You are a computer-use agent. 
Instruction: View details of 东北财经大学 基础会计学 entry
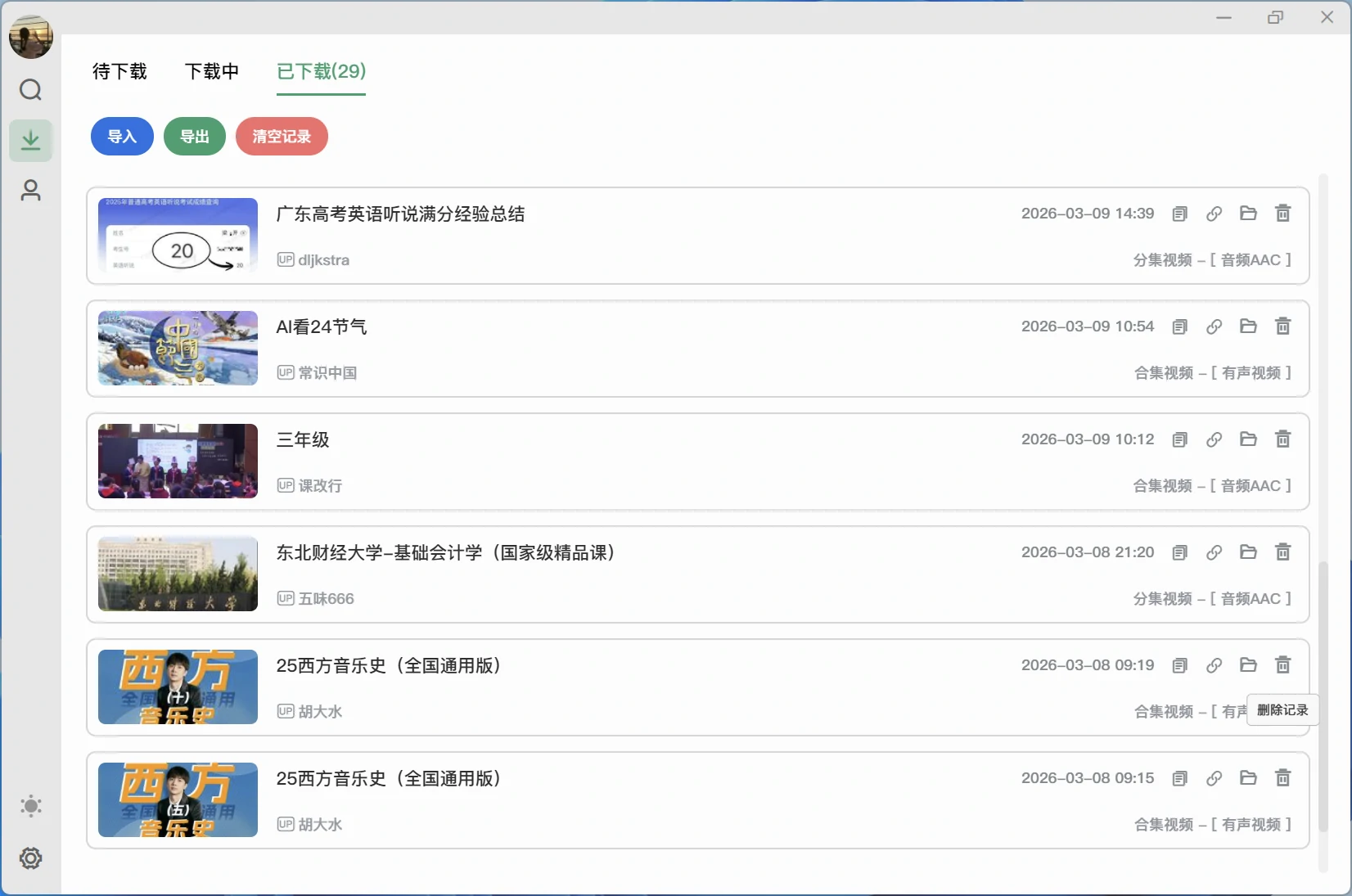[x=1179, y=552]
